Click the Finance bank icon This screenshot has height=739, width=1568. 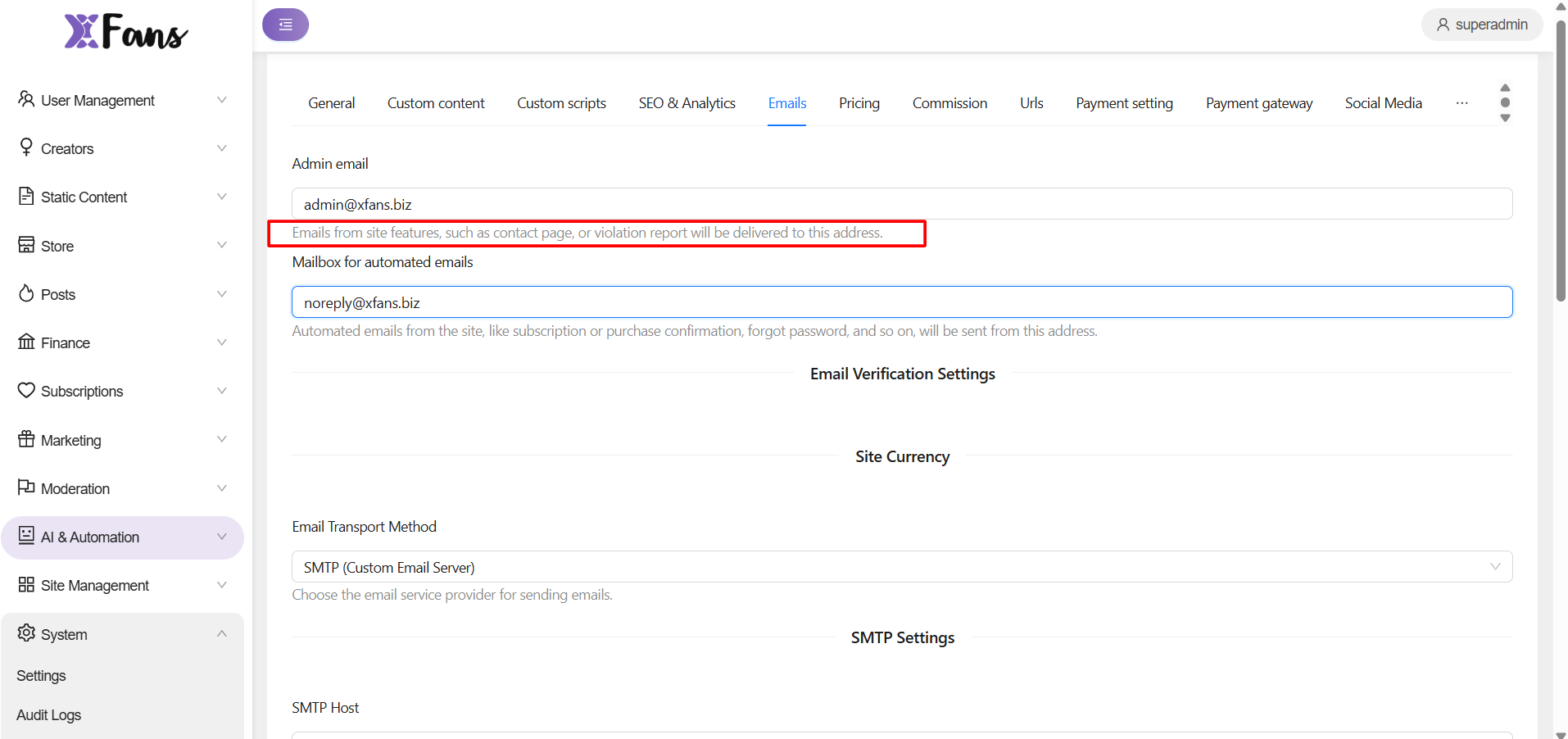(26, 342)
